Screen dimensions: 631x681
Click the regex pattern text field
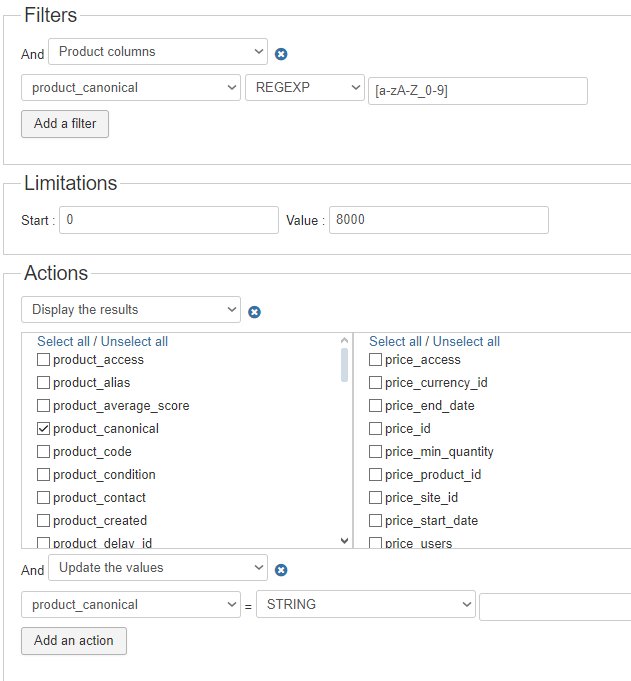point(477,91)
